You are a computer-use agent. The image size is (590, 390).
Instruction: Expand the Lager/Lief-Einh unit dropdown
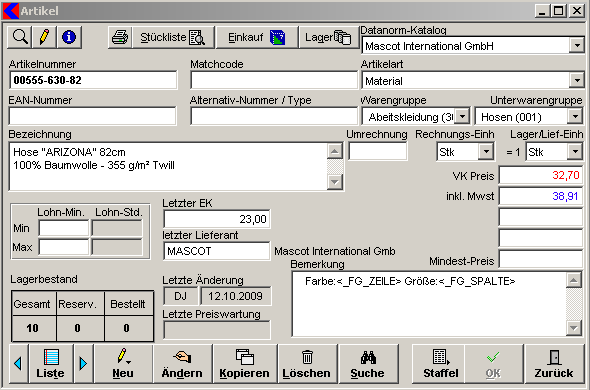pyautogui.click(x=575, y=152)
